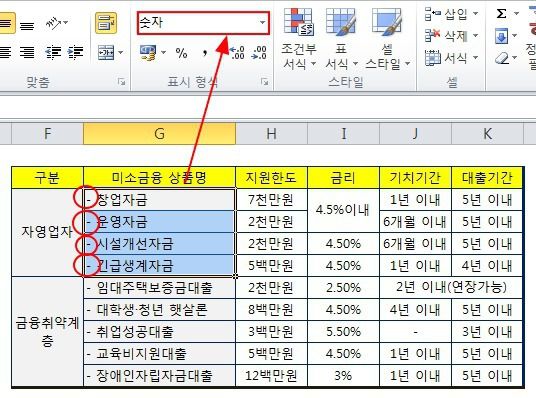Click the 8백만원 cell
Screen dimensions: 536x398
tap(271, 310)
